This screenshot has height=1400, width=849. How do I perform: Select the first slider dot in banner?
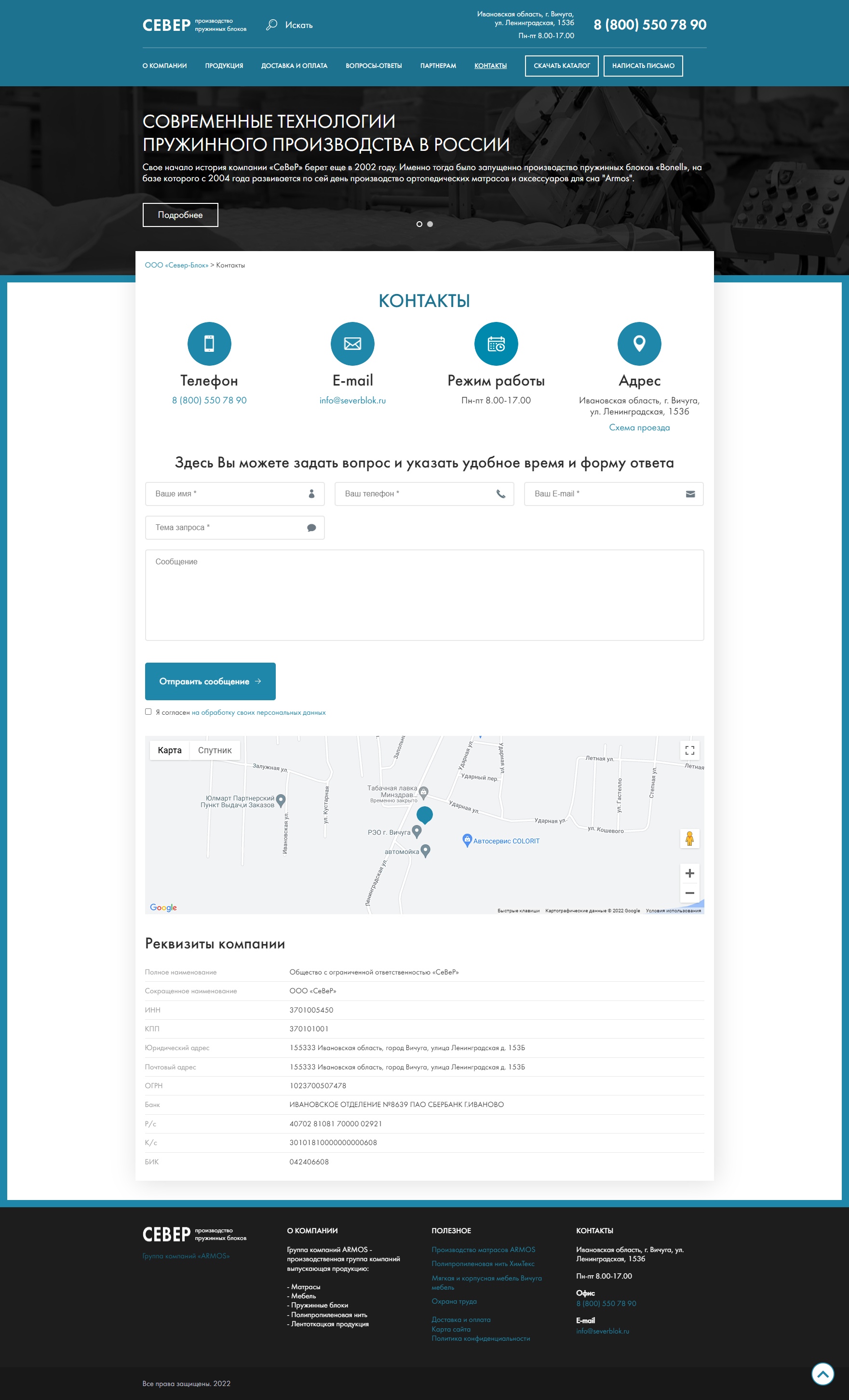coord(419,224)
